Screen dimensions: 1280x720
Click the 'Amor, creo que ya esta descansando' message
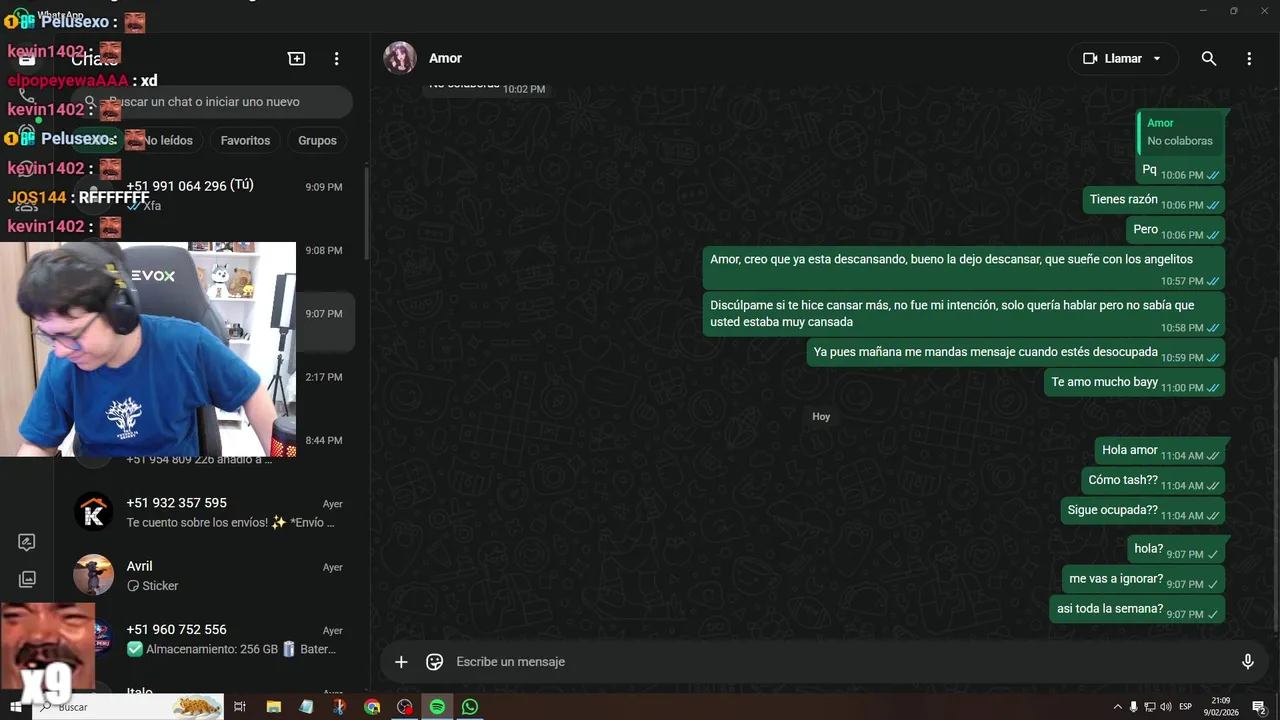(x=964, y=269)
